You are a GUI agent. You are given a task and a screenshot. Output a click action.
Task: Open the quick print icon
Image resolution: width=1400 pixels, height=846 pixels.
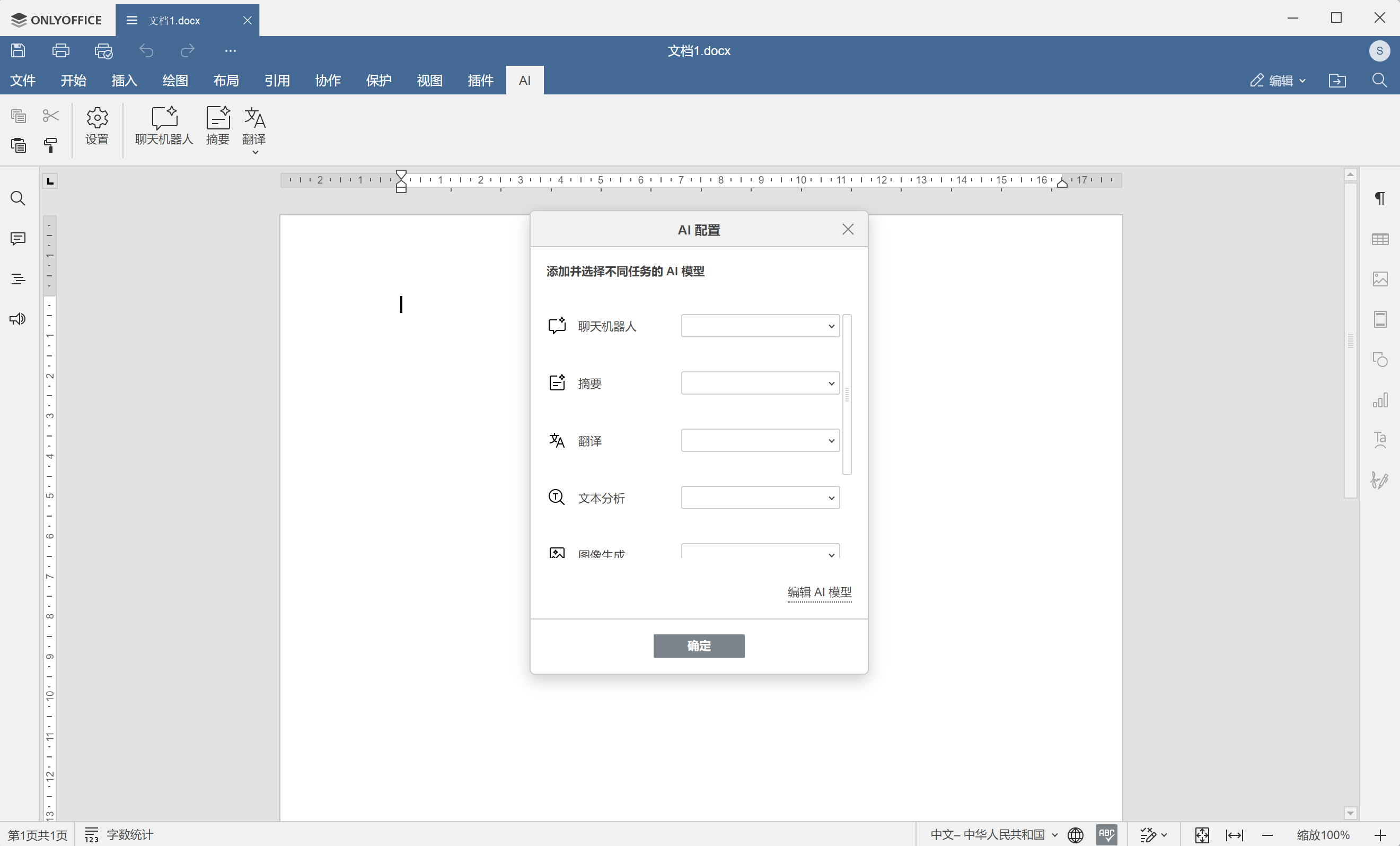103,50
